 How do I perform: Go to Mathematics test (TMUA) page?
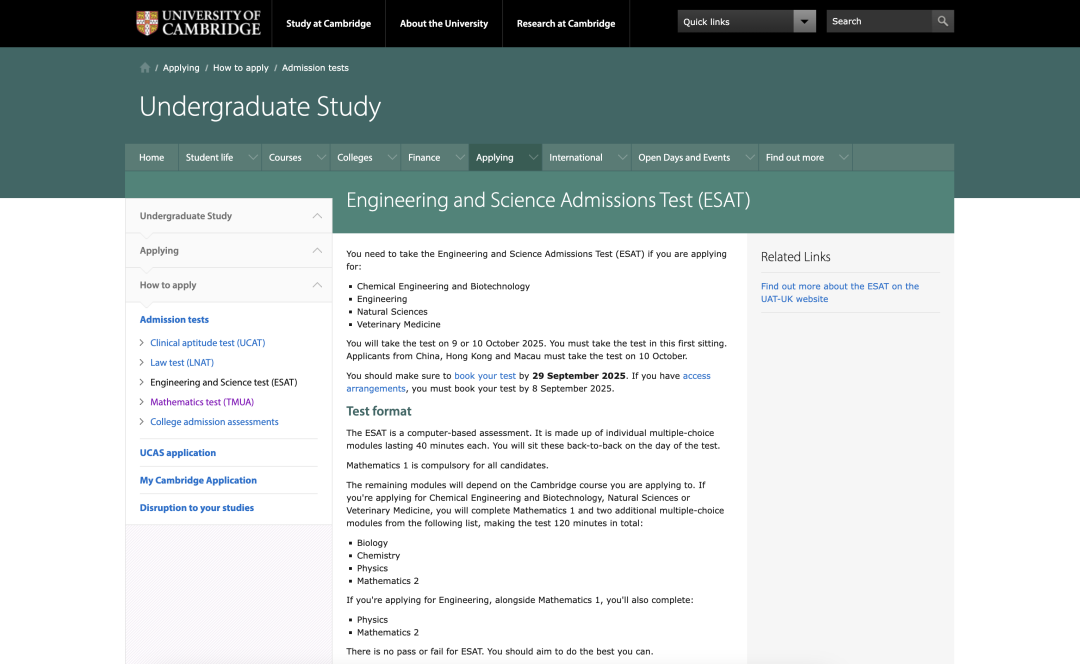tap(202, 402)
